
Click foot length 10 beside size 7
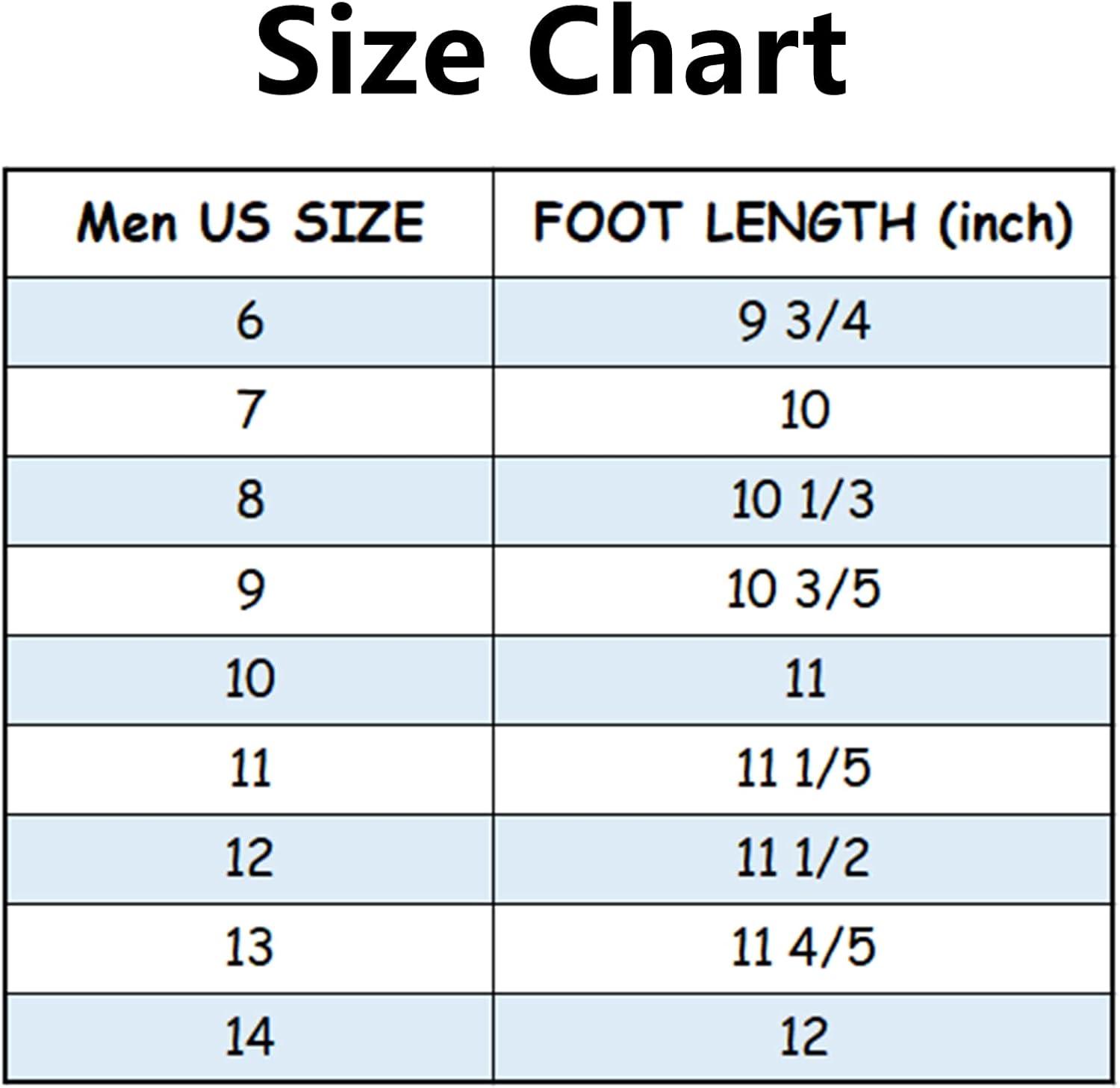804,411
